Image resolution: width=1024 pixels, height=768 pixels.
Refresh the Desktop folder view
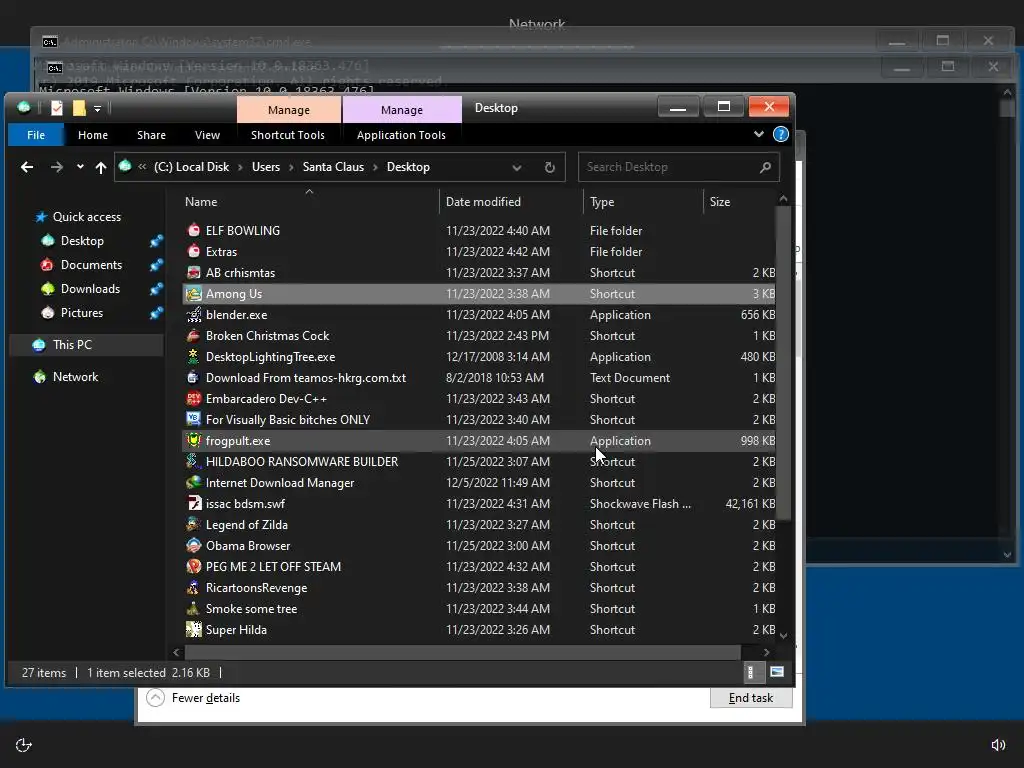tap(550, 167)
